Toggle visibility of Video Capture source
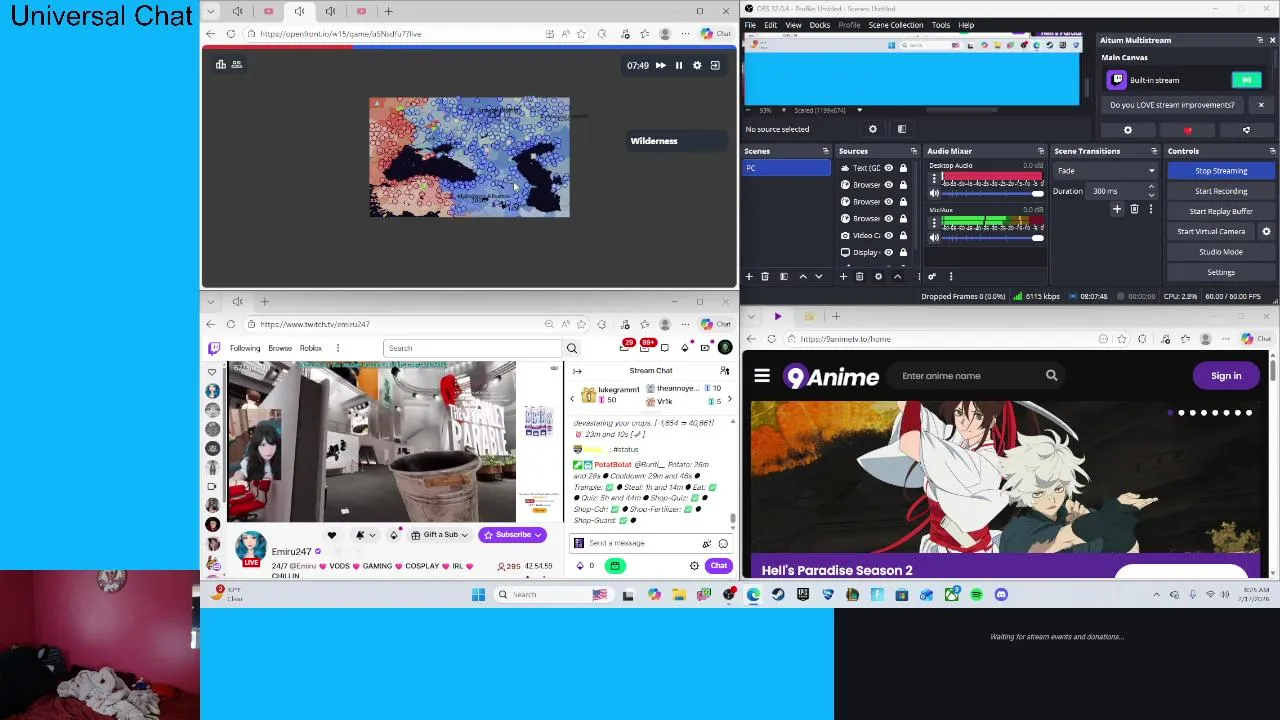The width and height of the screenshot is (1280, 720). 888,235
